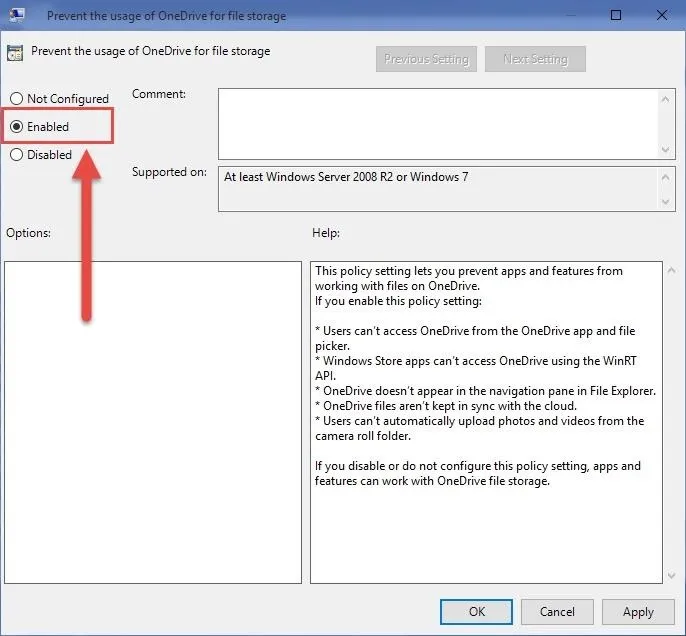
Task: Close the policy dialog window
Action: click(x=662, y=15)
